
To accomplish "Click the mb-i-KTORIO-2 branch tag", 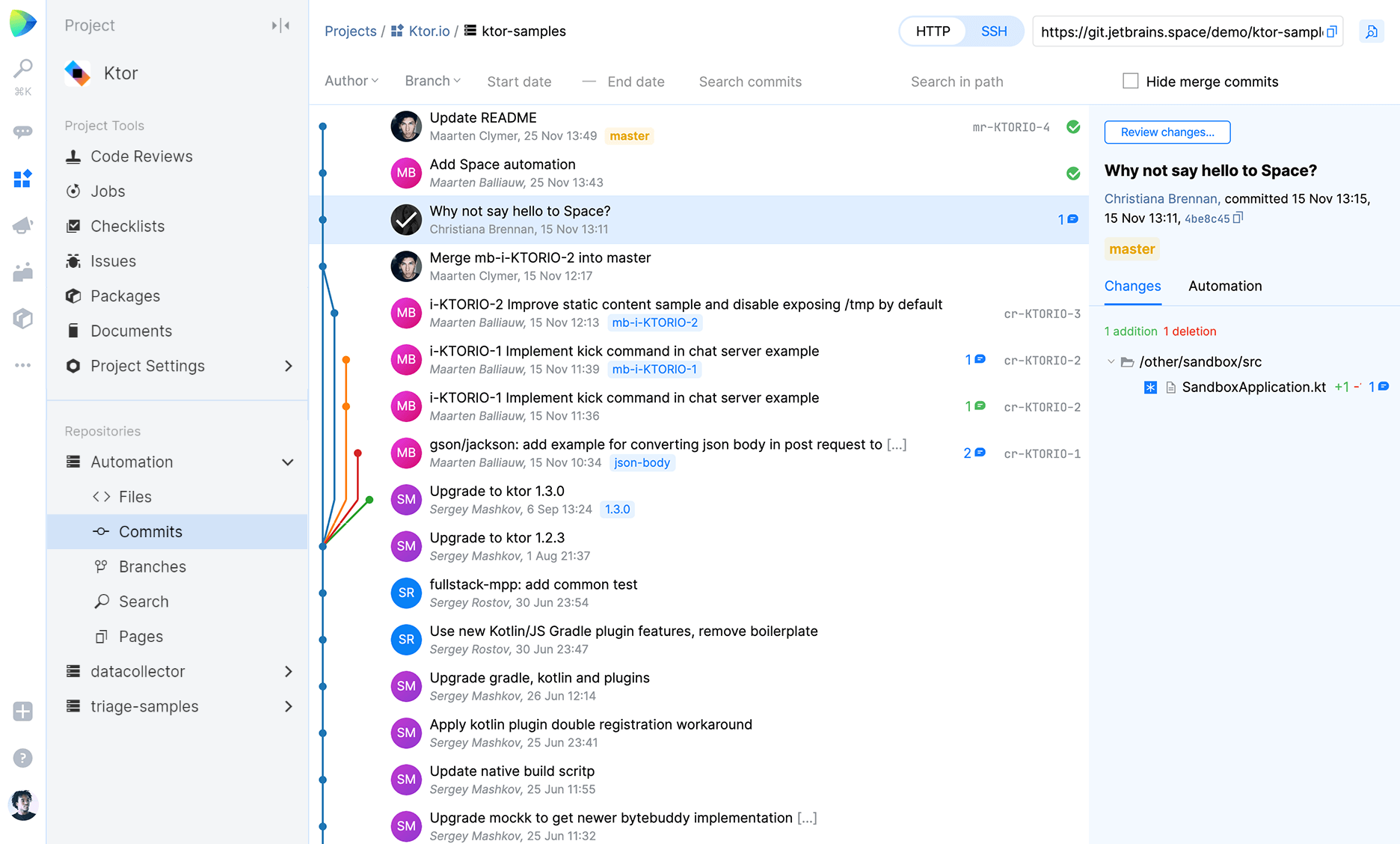I will (x=655, y=322).
